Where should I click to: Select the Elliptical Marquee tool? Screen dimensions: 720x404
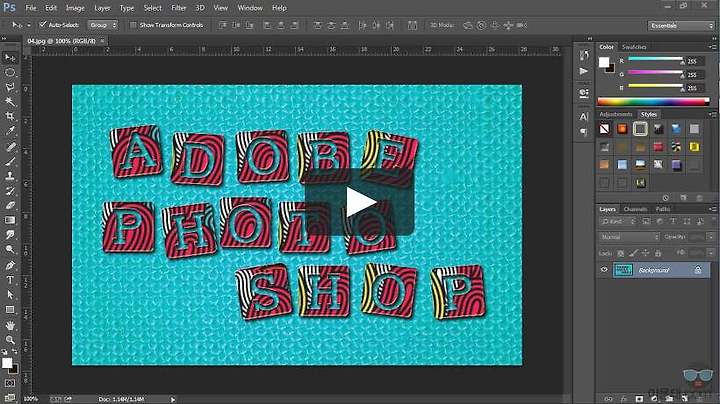[x=10, y=73]
